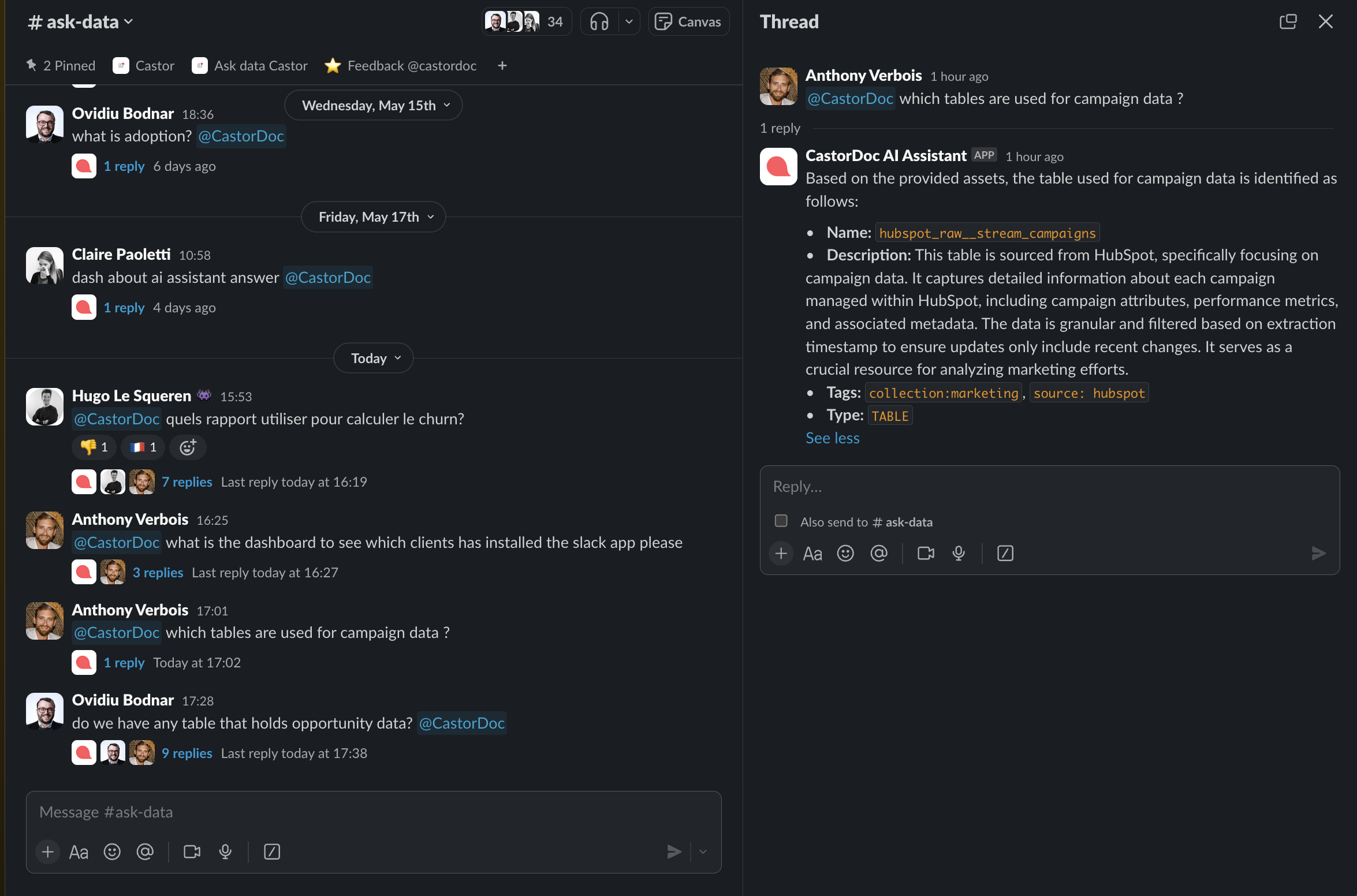Record a video clip in the channel composer
Viewport: 1357px width, 896px height.
click(192, 852)
